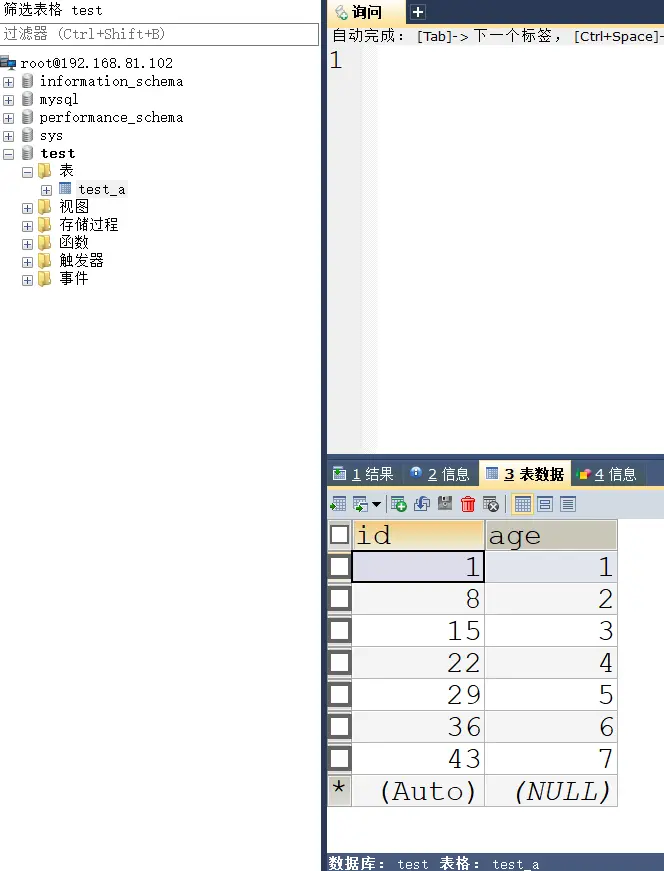Click the cancel changes icon

tap(490, 504)
